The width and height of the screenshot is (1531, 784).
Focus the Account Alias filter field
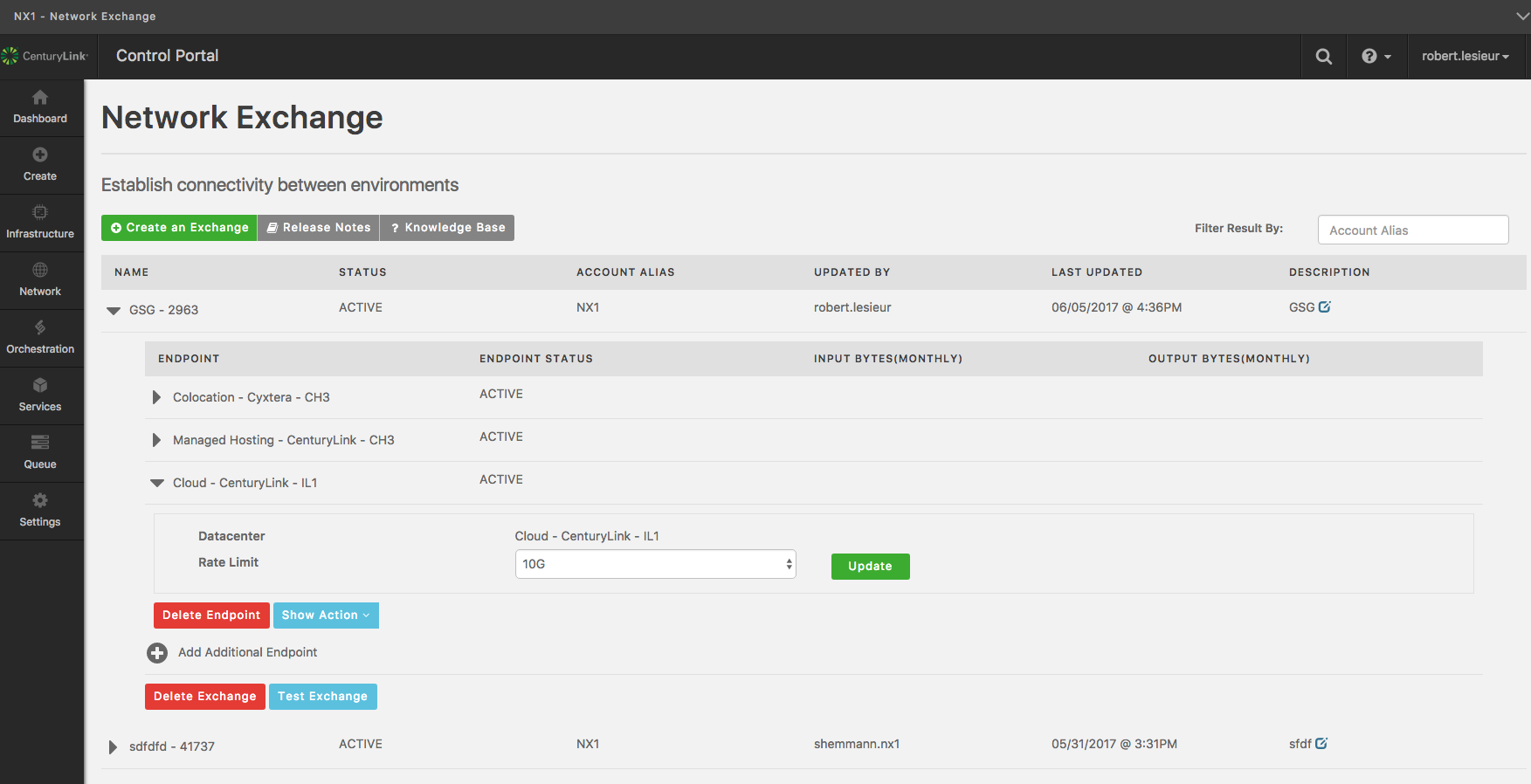1413,230
